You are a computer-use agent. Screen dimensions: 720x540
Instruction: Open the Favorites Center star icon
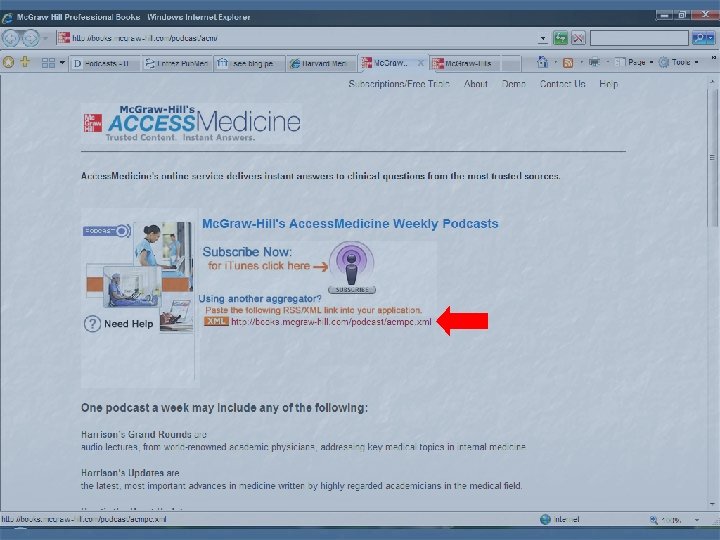pyautogui.click(x=8, y=62)
